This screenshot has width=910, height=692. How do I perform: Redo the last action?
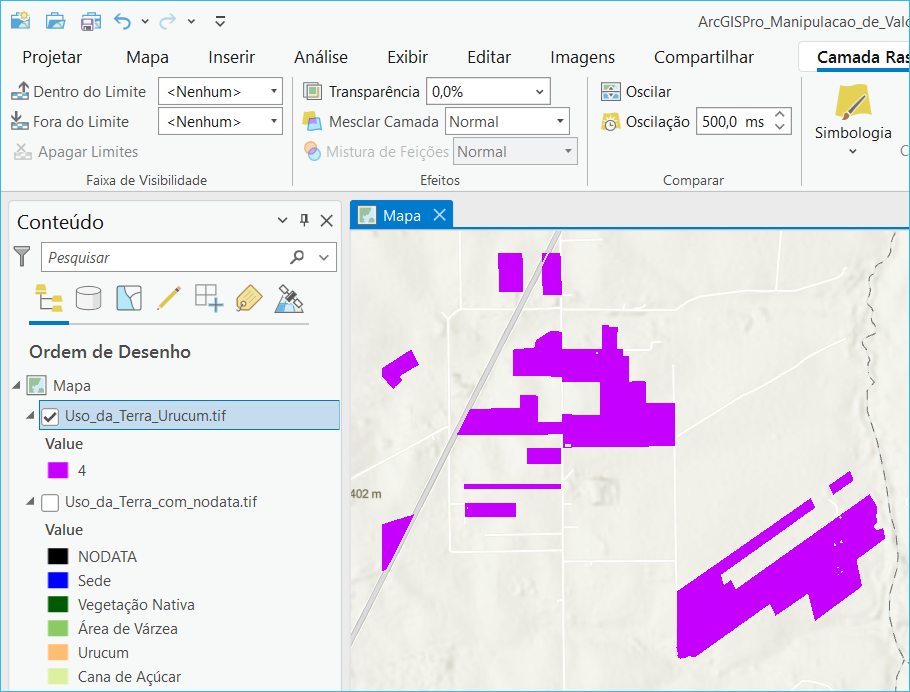[x=168, y=21]
